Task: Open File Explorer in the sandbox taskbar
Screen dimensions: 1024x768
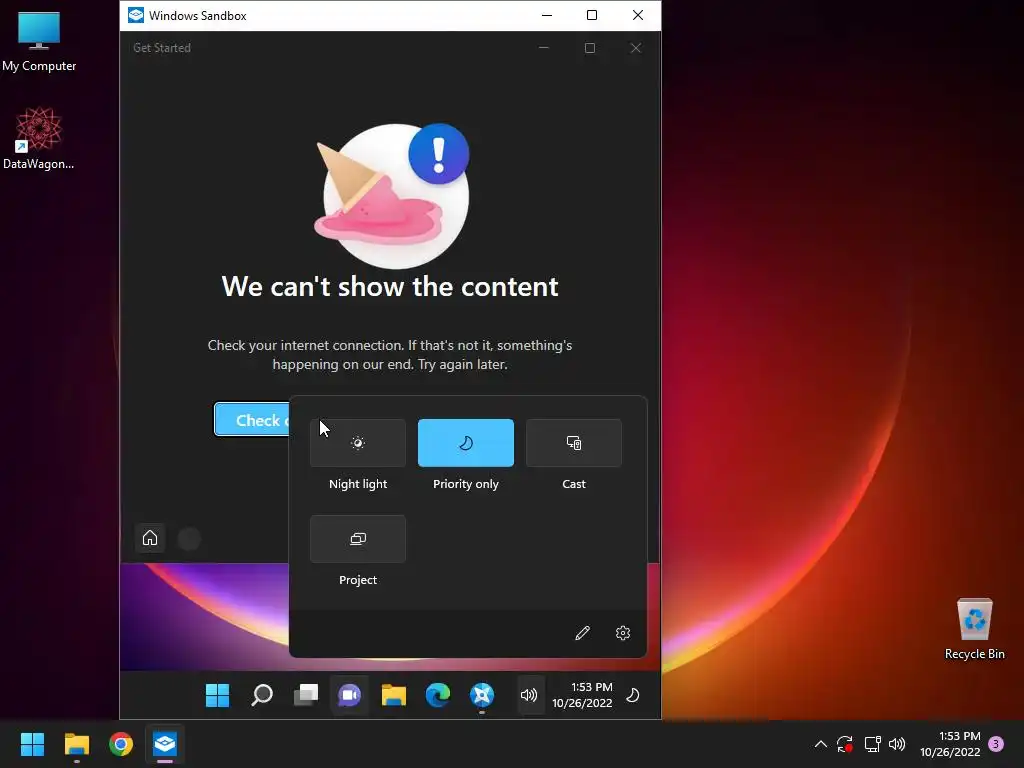Action: coord(394,695)
